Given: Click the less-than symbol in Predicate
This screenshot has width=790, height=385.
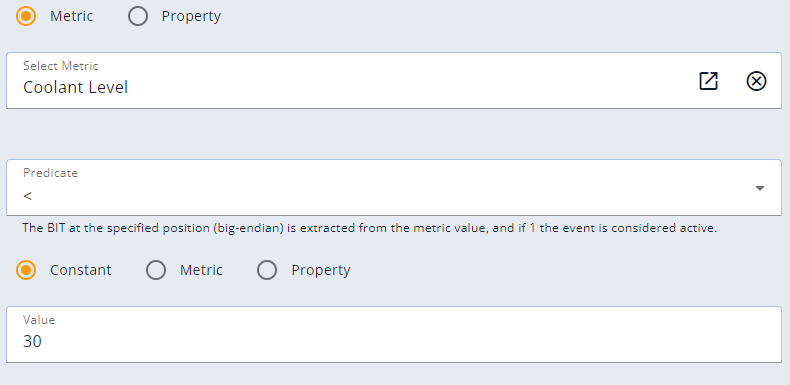Looking at the screenshot, I should tap(28, 196).
